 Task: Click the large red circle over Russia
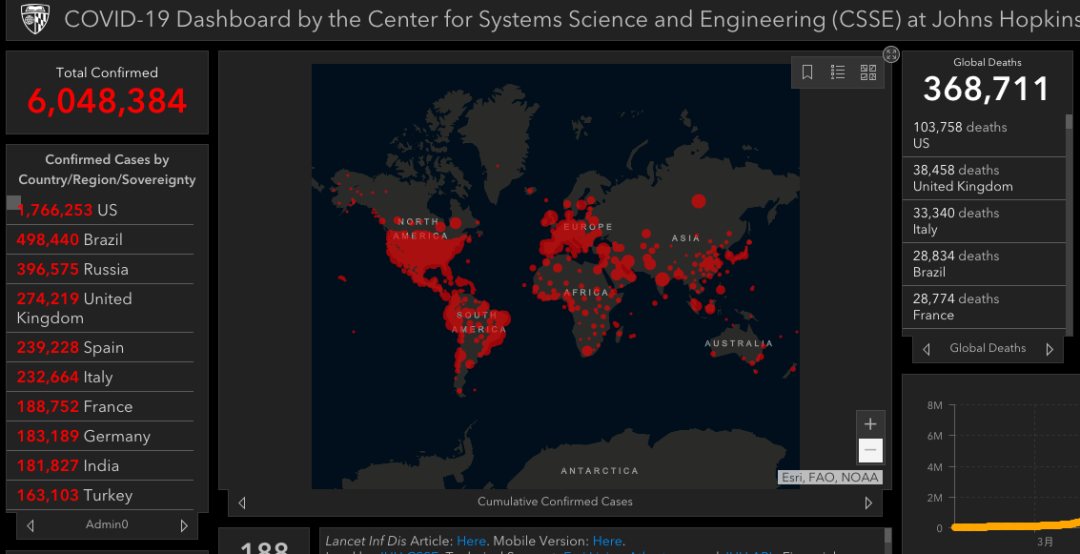pos(698,201)
